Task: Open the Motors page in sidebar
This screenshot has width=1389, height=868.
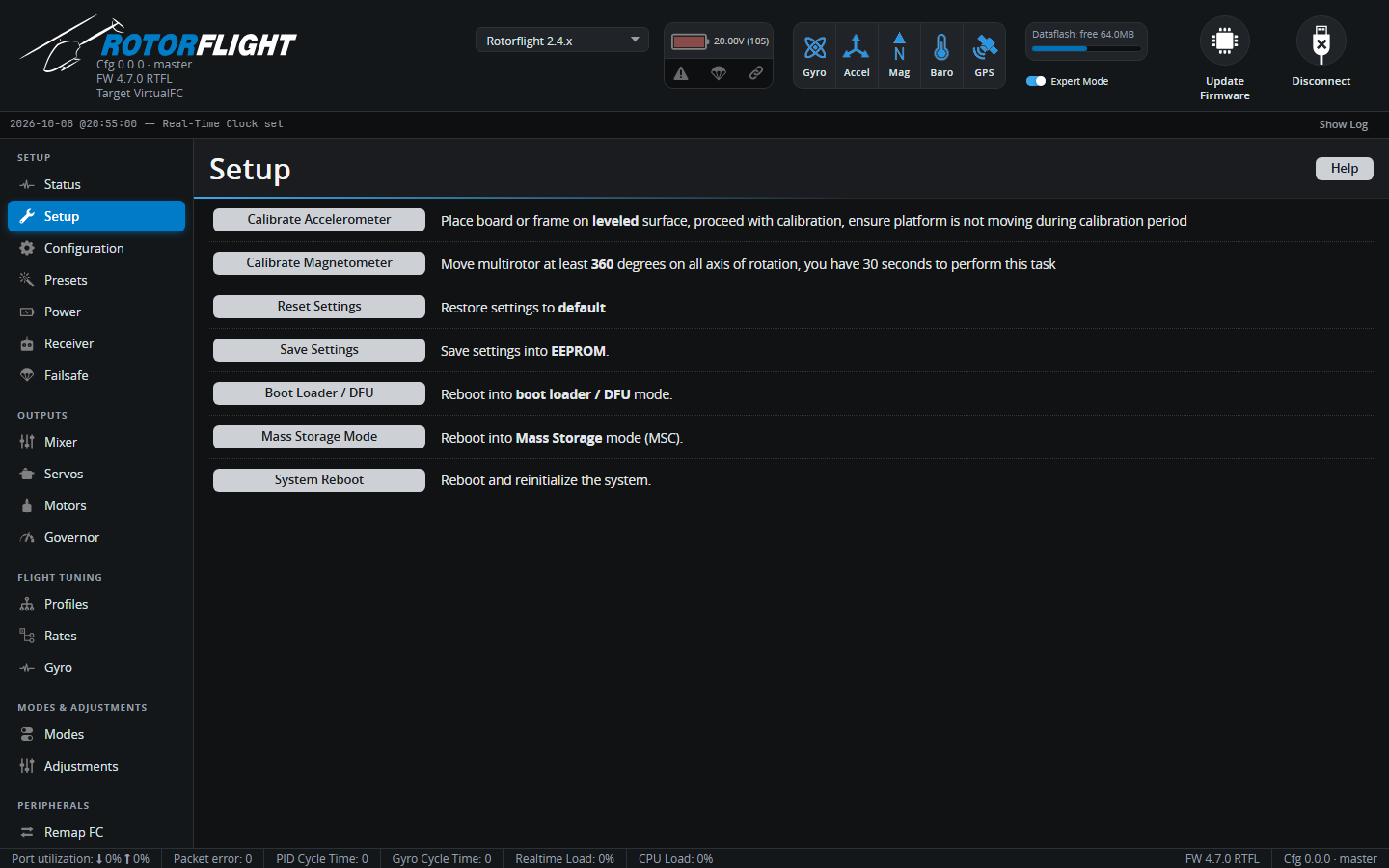Action: [x=96, y=505]
